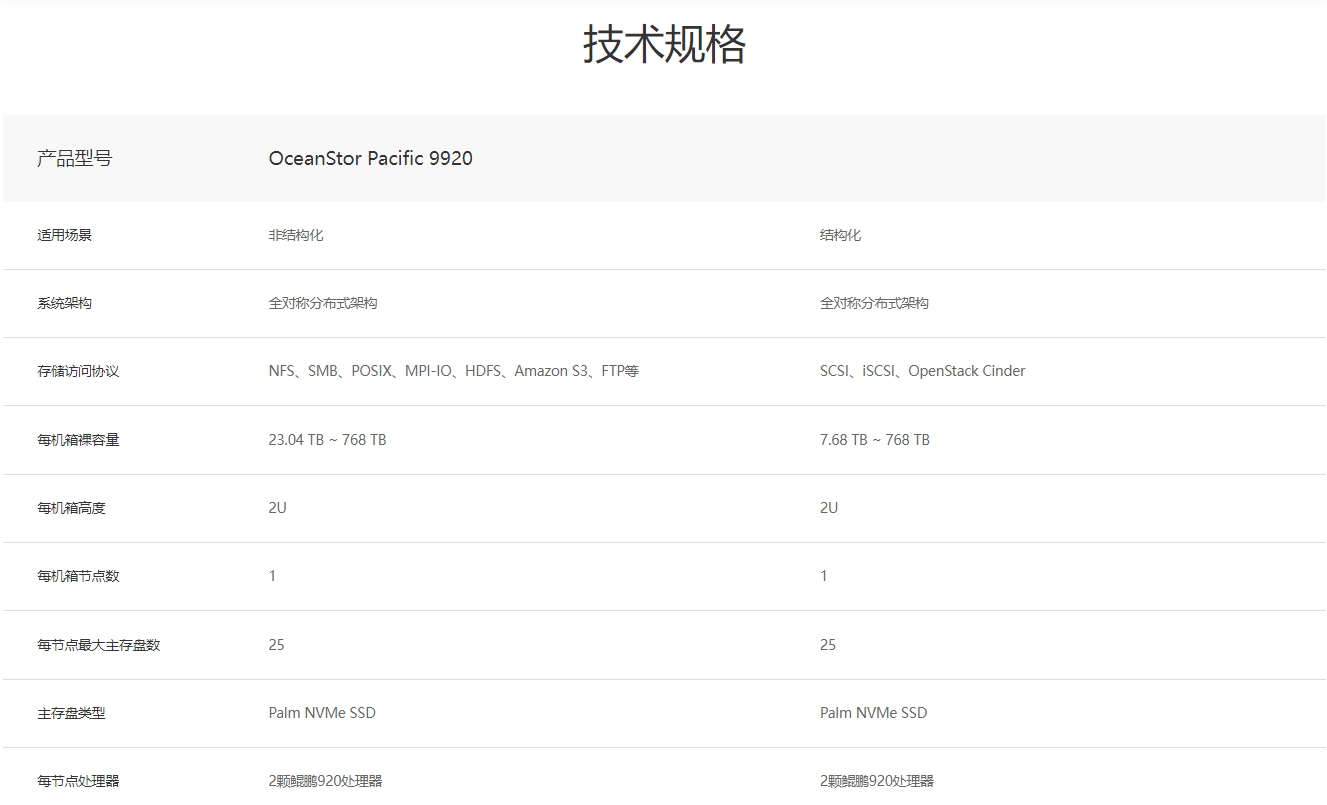Select Palm NVMe SSD in 结构化 column

pyautogui.click(x=873, y=713)
